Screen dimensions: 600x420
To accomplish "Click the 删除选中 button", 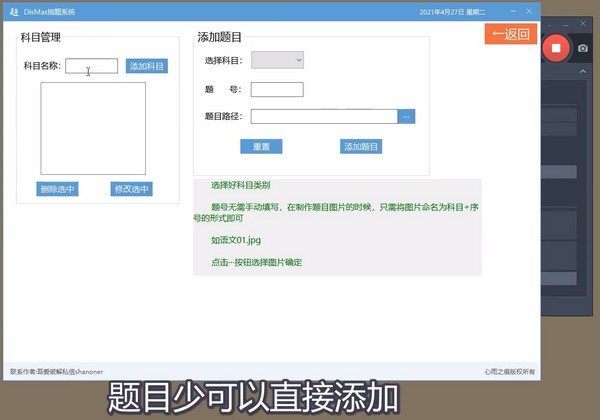I will coord(57,189).
